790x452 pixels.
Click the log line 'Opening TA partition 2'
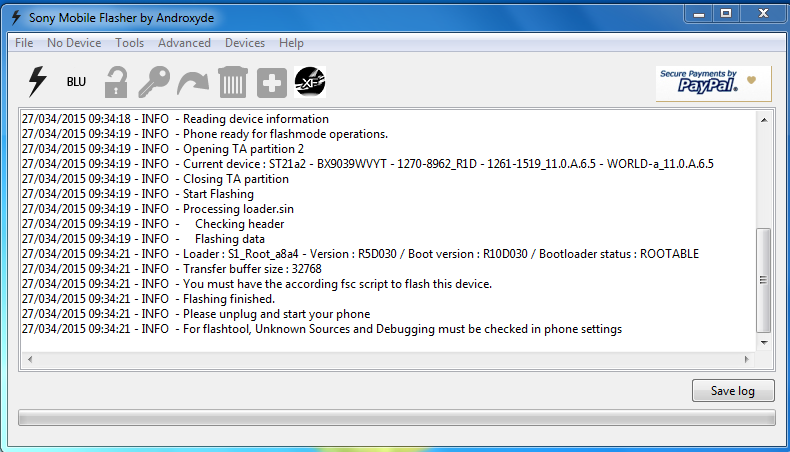[163, 149]
